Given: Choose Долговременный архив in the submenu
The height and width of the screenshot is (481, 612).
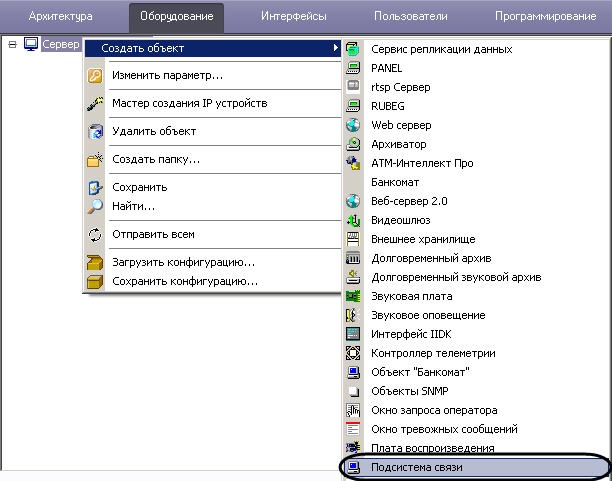Looking at the screenshot, I should pos(431,259).
